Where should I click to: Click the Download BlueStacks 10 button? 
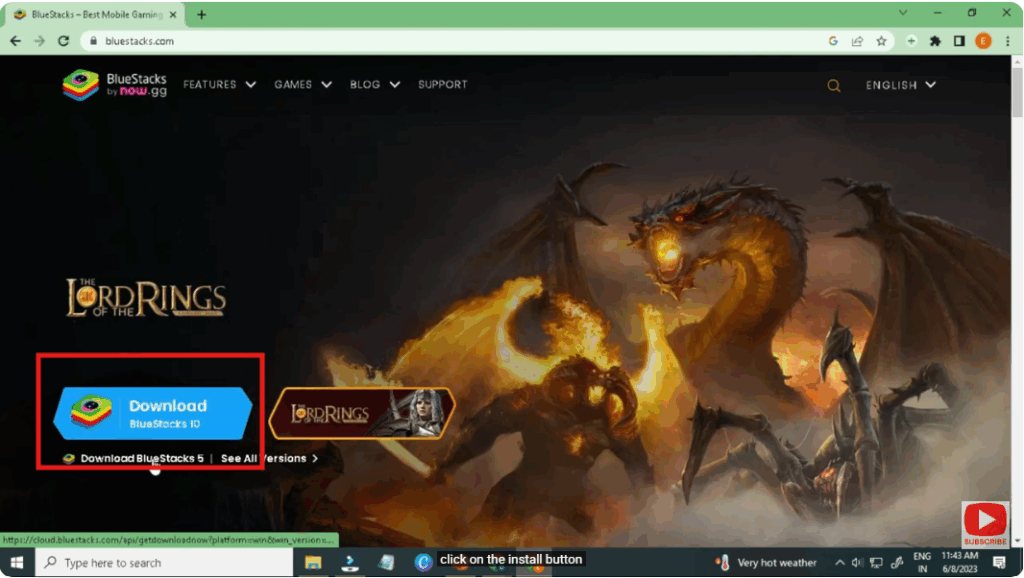point(153,411)
